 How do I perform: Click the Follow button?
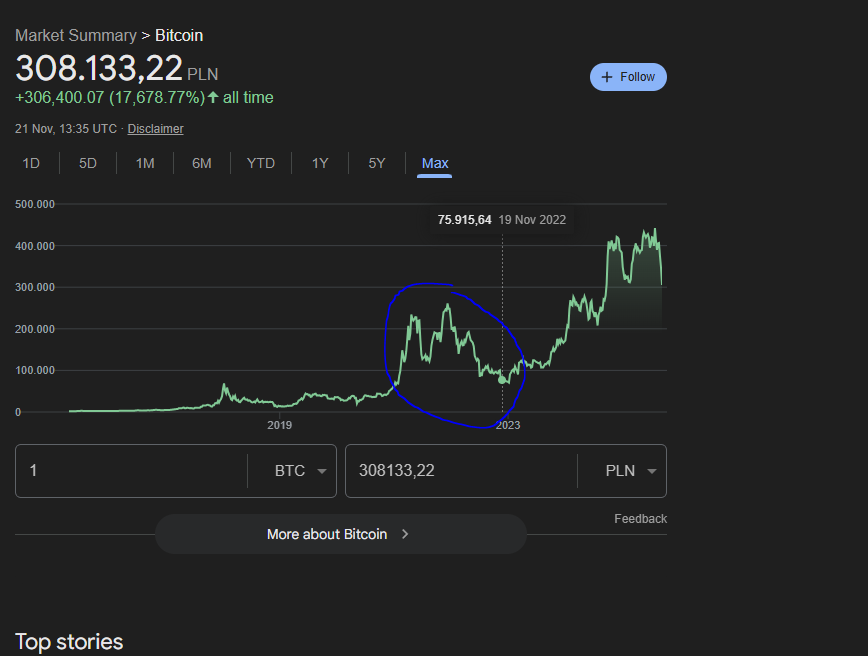coord(628,77)
